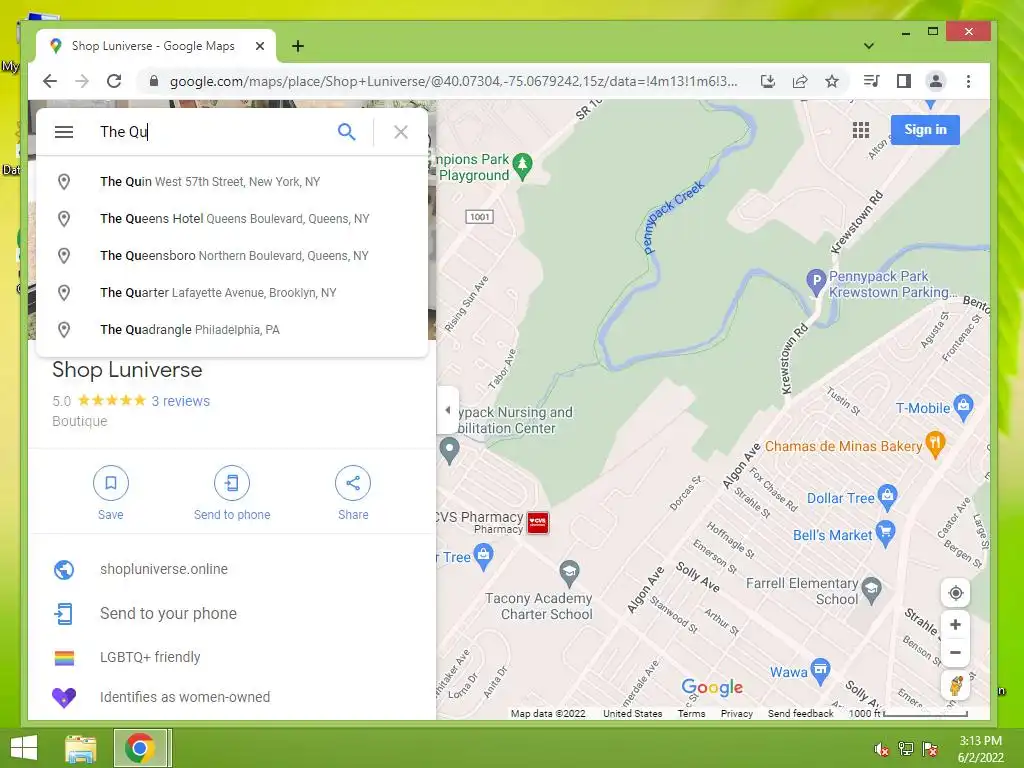Zoom out the map with minus
The height and width of the screenshot is (768, 1024).
click(955, 652)
